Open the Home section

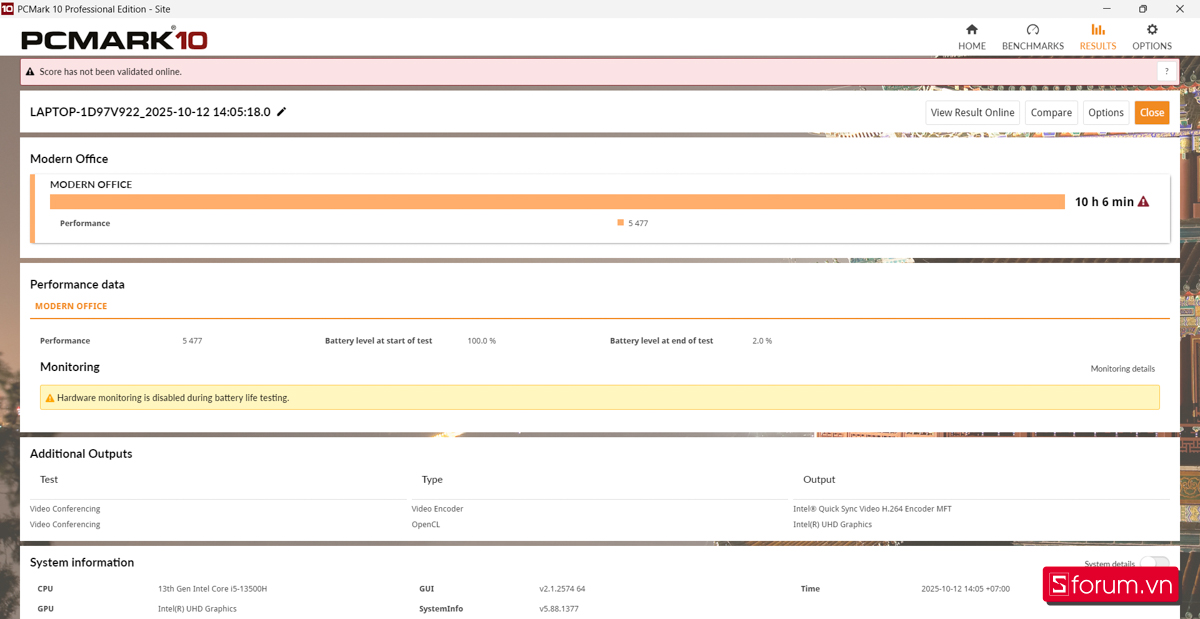[x=971, y=37]
